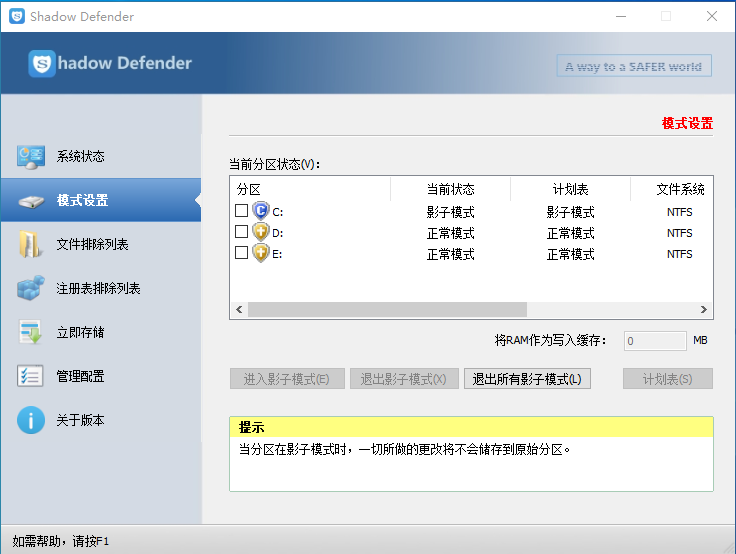Click the 计划表(S) button
The image size is (736, 554).
click(x=667, y=379)
